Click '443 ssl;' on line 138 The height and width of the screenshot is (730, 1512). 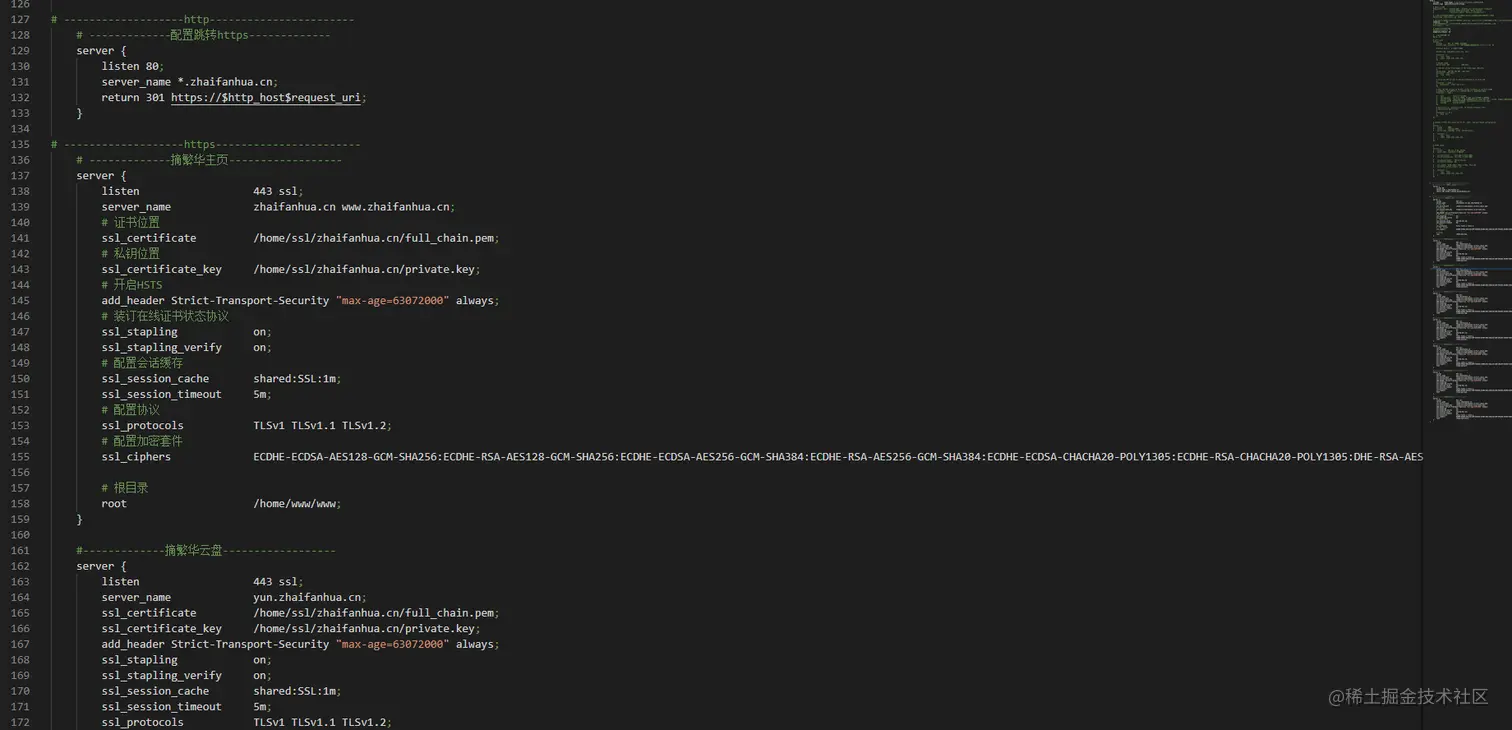(278, 191)
